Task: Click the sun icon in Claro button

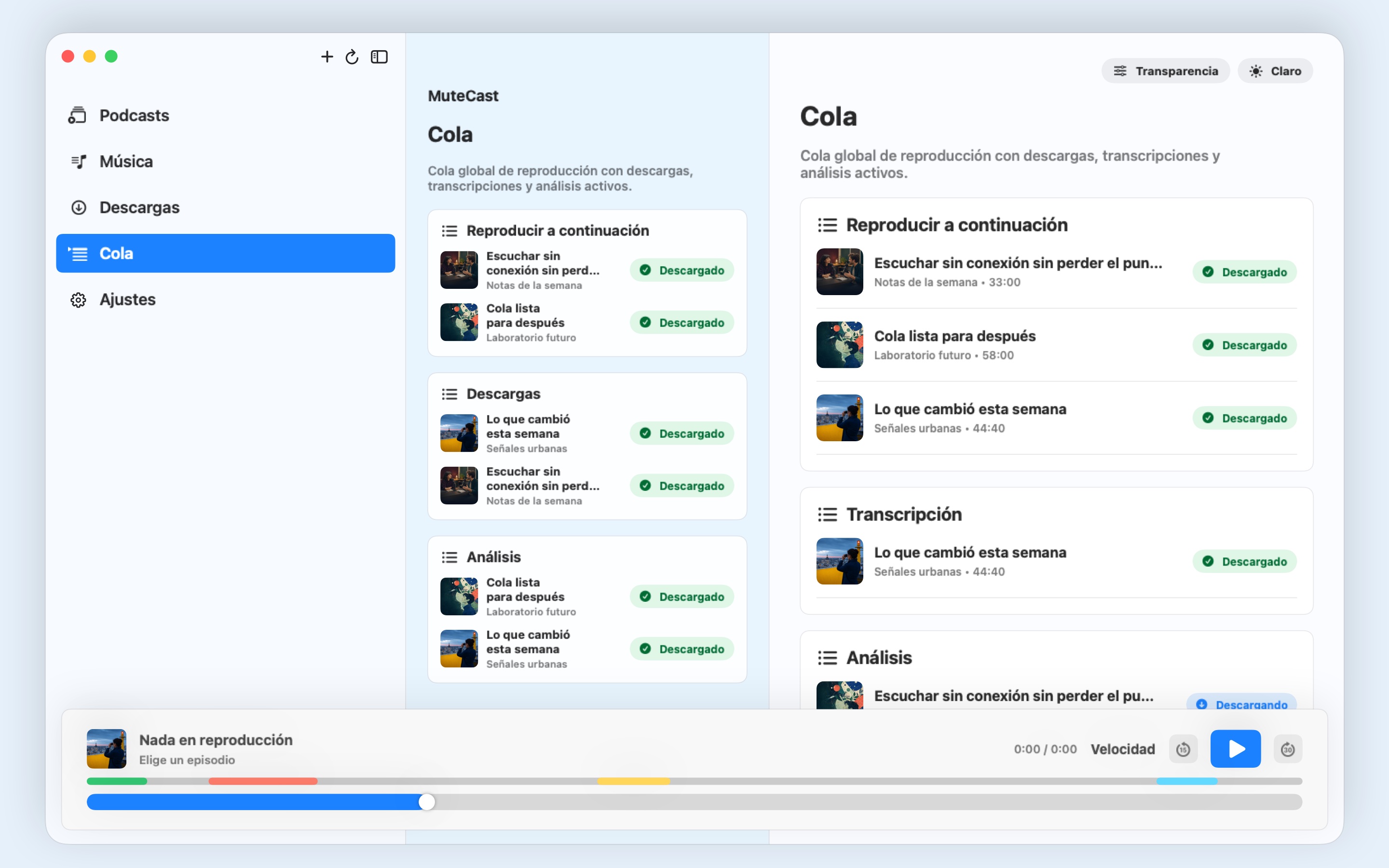Action: pyautogui.click(x=1256, y=70)
